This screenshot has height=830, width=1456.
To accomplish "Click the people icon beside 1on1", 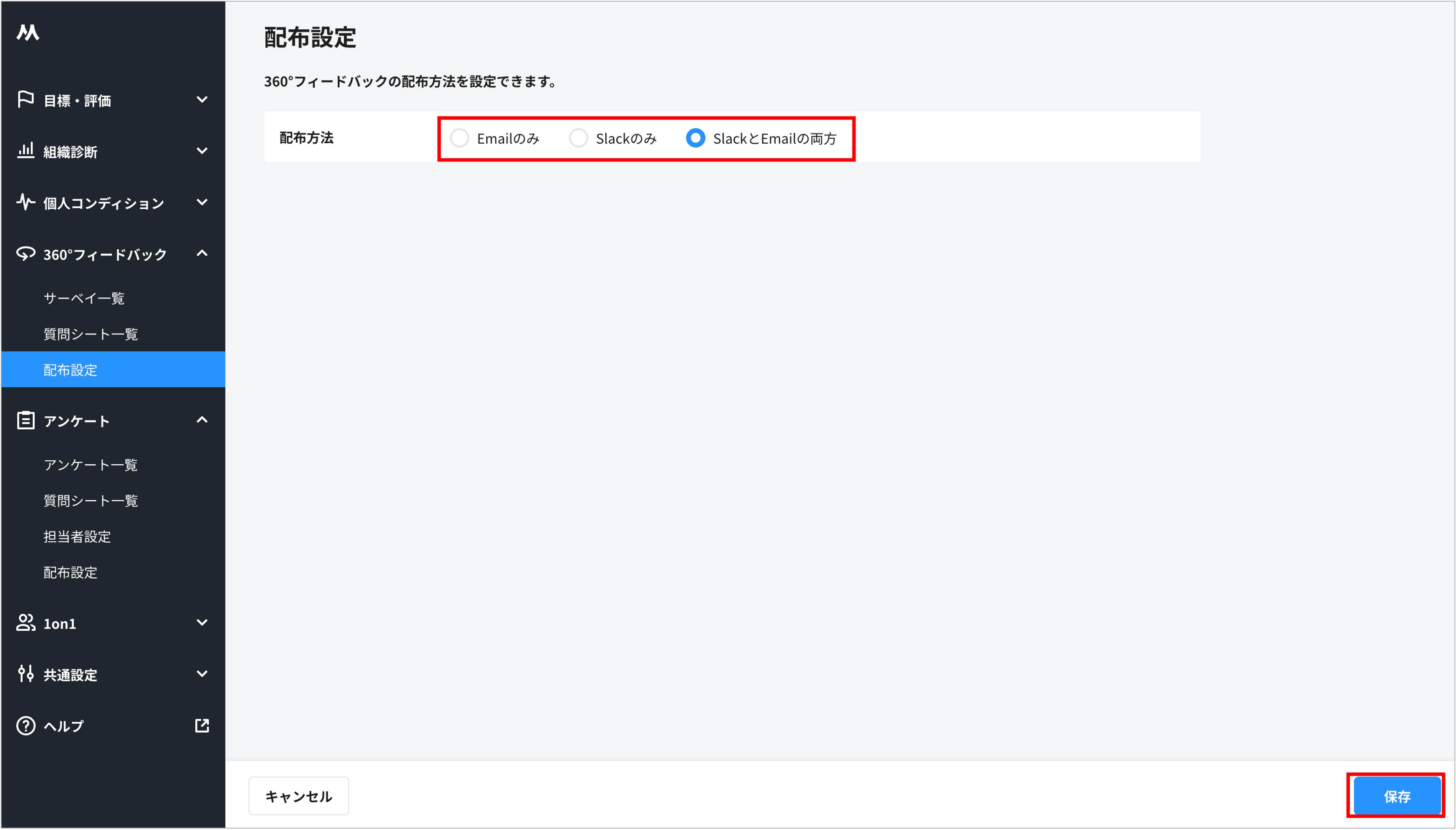I will coord(26,622).
